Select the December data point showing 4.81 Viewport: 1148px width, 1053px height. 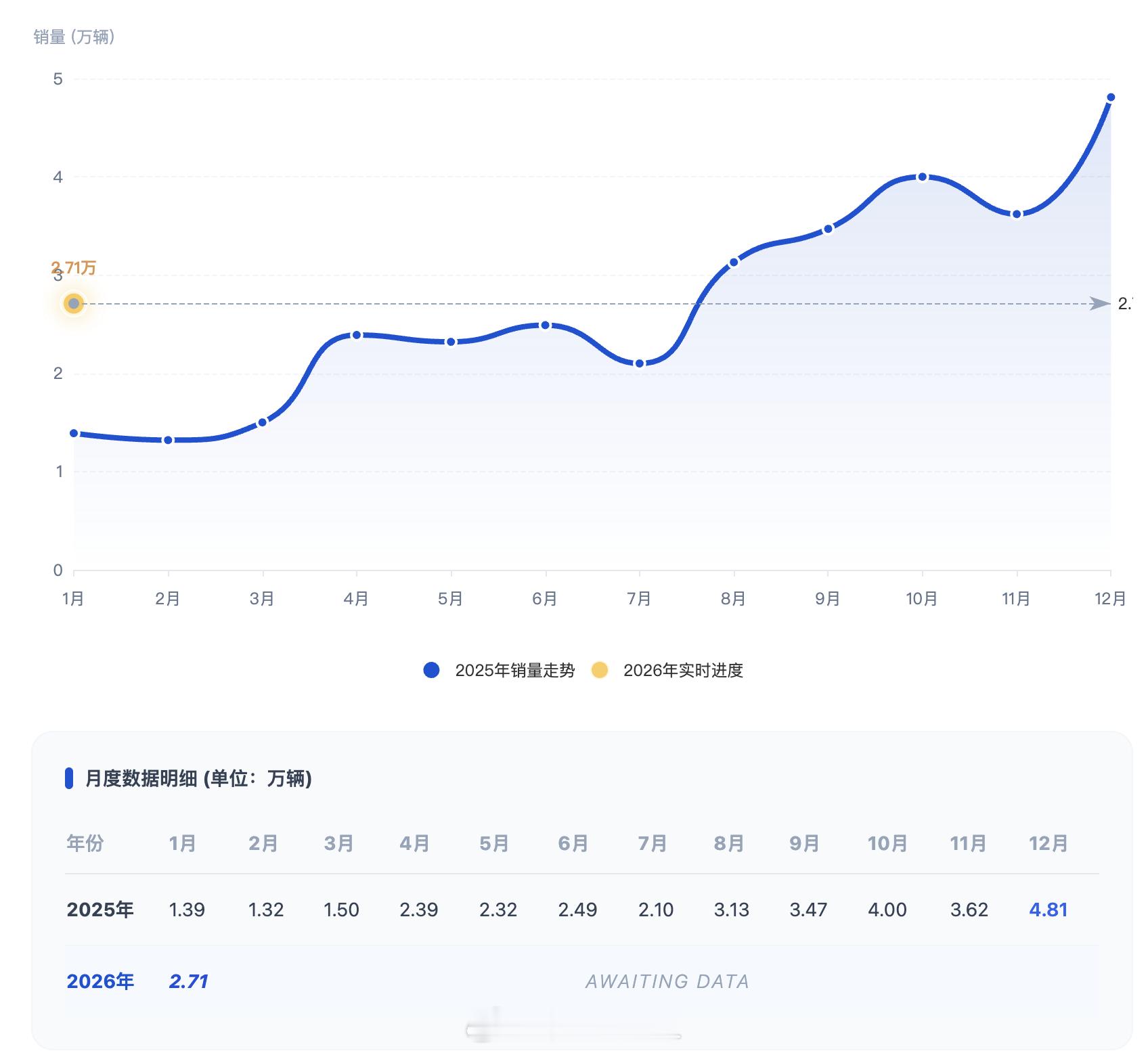tap(1111, 97)
